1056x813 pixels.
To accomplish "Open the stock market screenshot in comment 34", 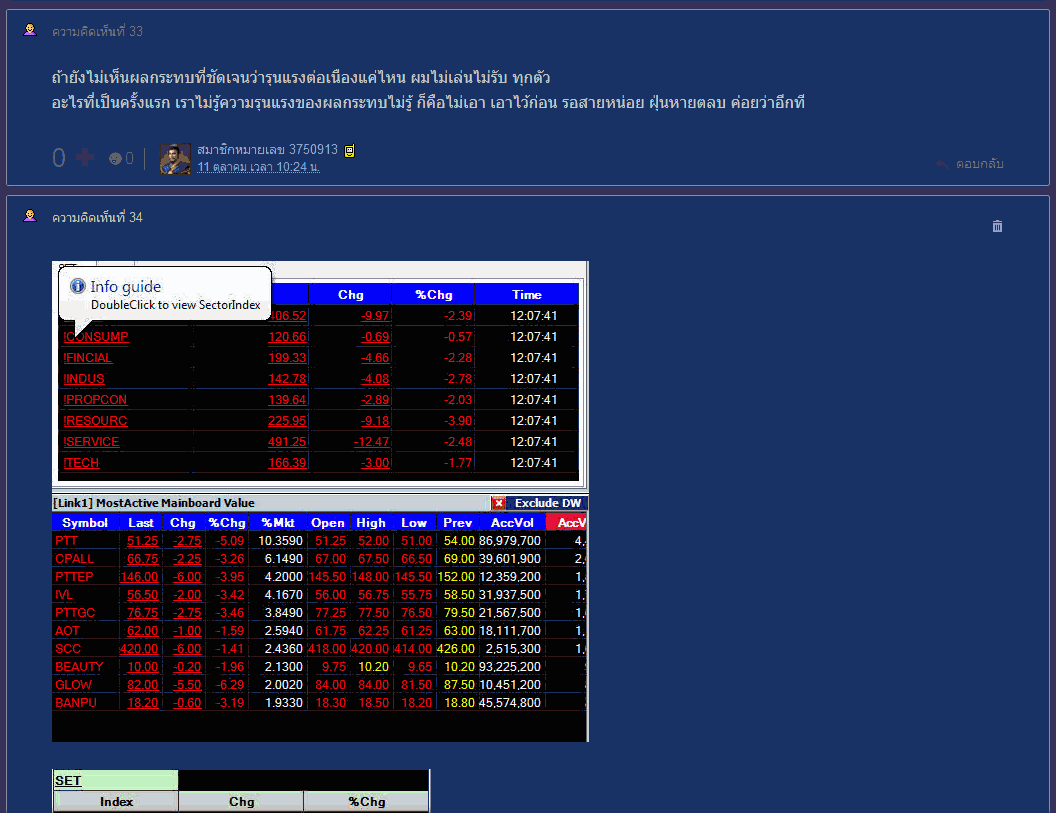I will (320, 501).
